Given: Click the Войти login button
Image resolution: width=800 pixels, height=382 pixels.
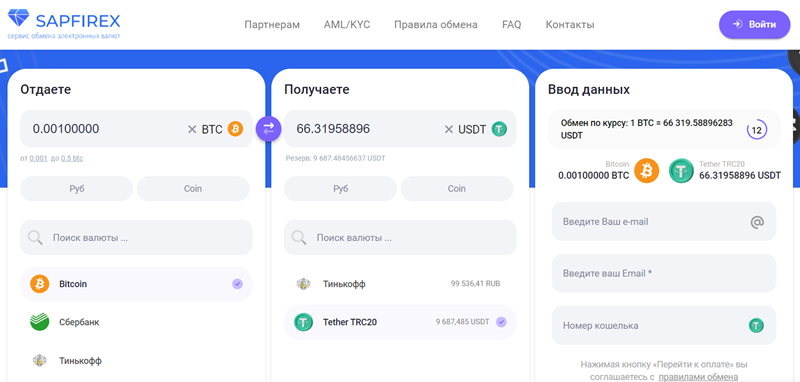Looking at the screenshot, I should (x=755, y=24).
